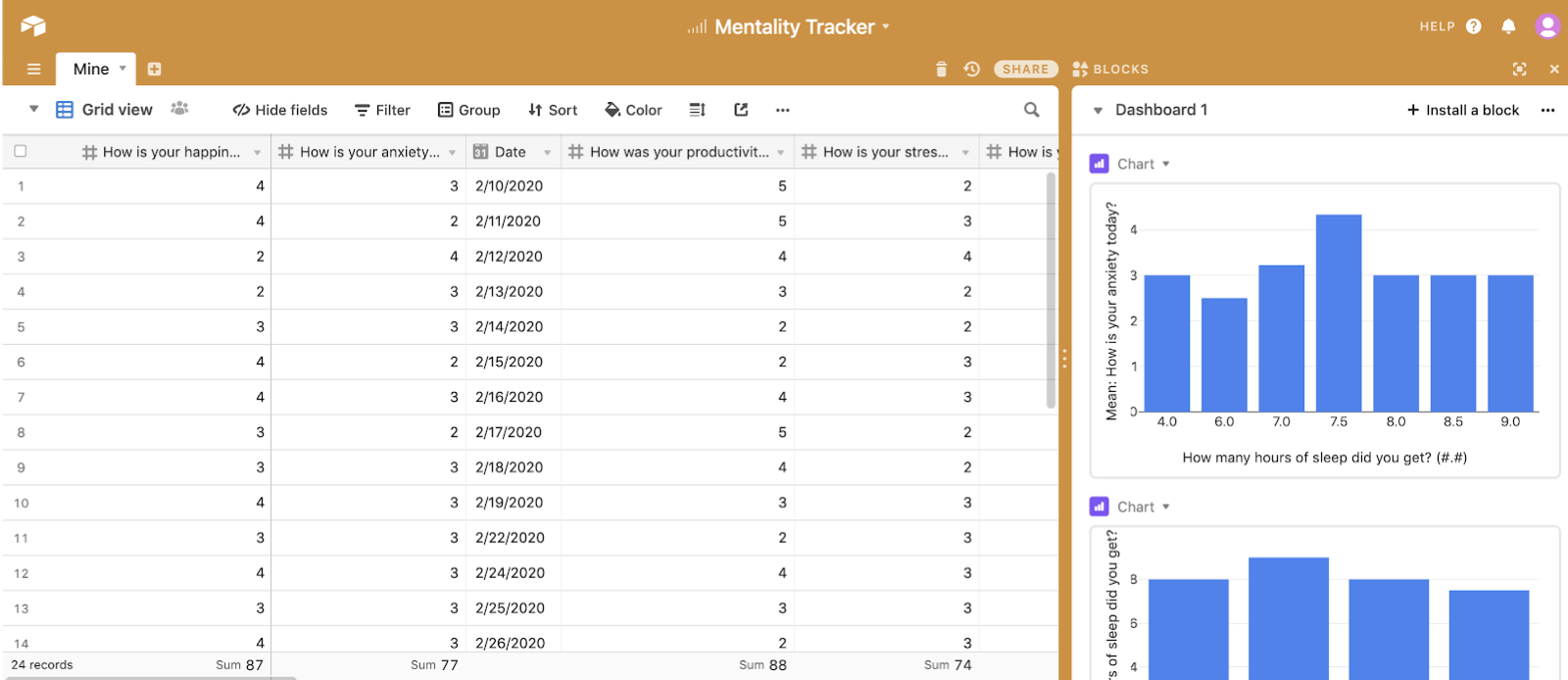The width and height of the screenshot is (1568, 680).
Task: Click the anxiety Sum 77 summary
Action: click(x=434, y=664)
